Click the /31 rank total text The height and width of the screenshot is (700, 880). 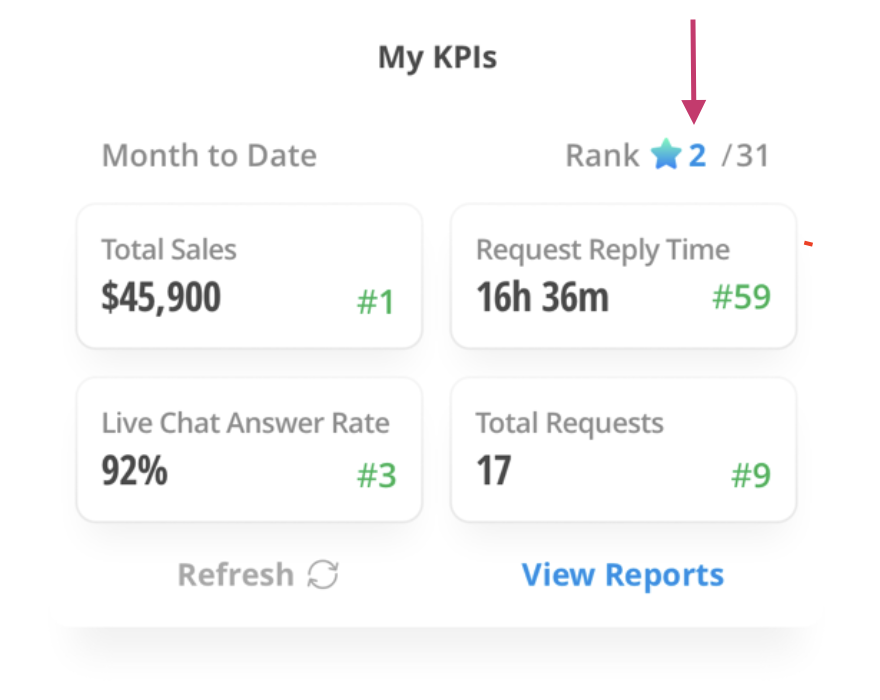[746, 156]
